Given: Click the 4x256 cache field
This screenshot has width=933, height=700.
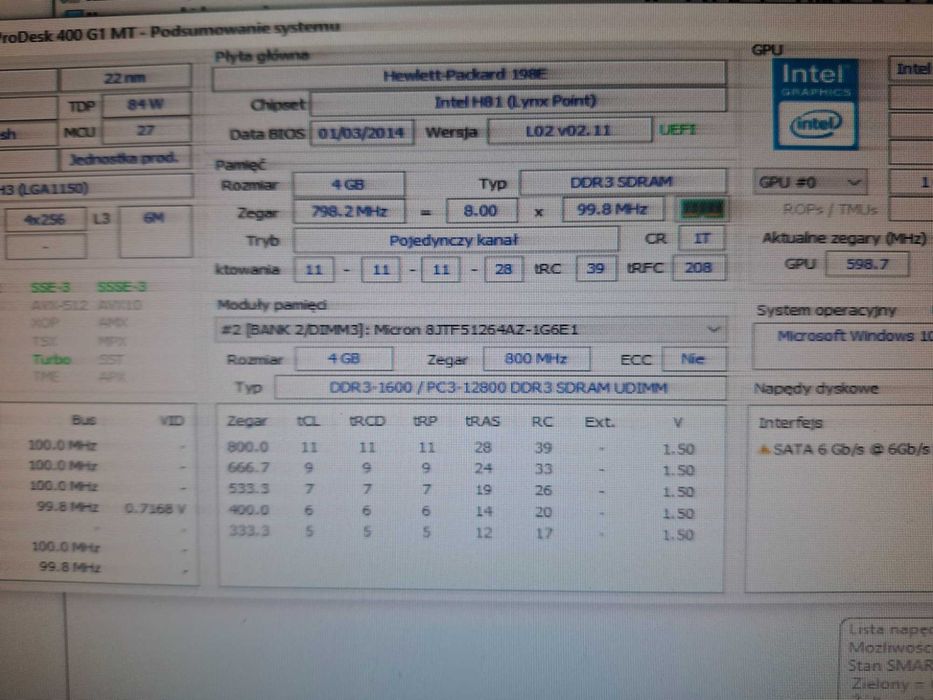Looking at the screenshot, I should tap(46, 220).
